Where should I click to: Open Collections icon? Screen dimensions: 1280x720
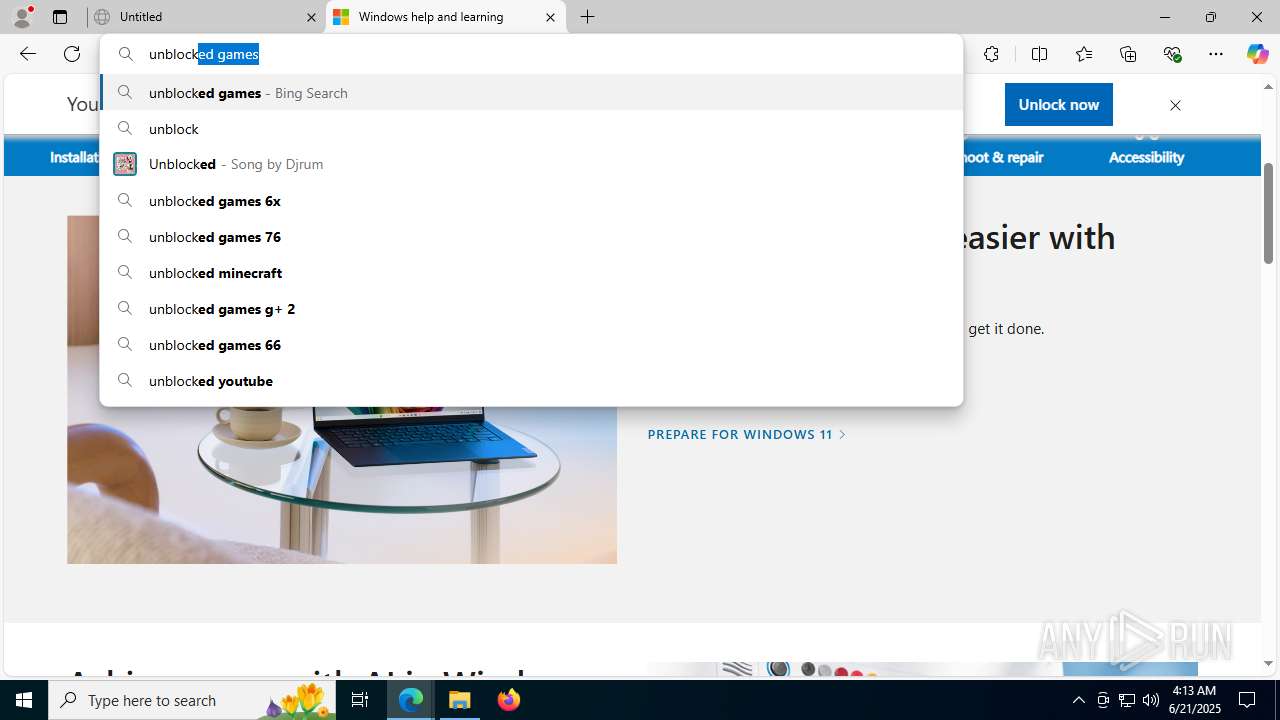click(1128, 54)
